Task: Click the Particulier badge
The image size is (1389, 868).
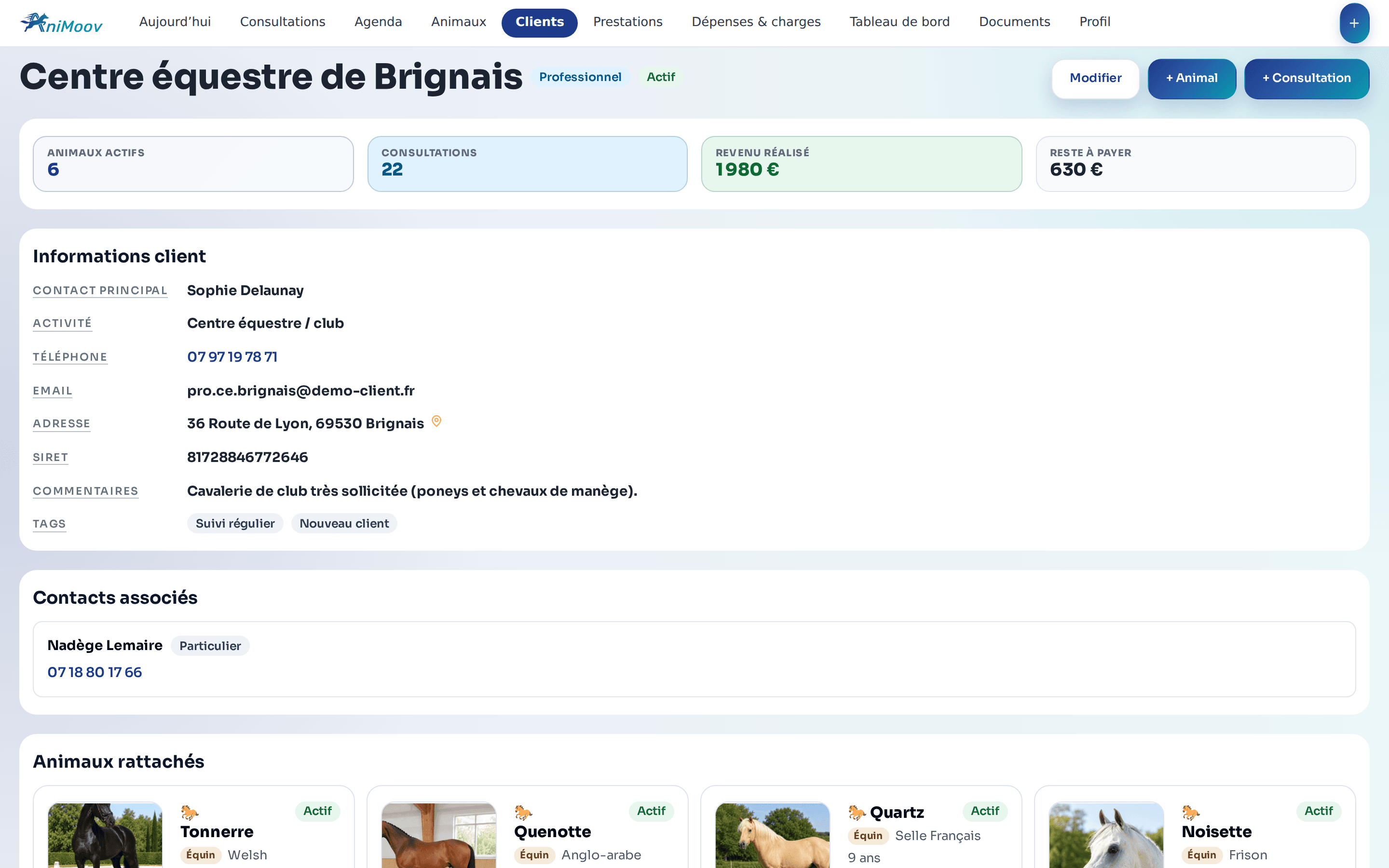Action: (210, 646)
